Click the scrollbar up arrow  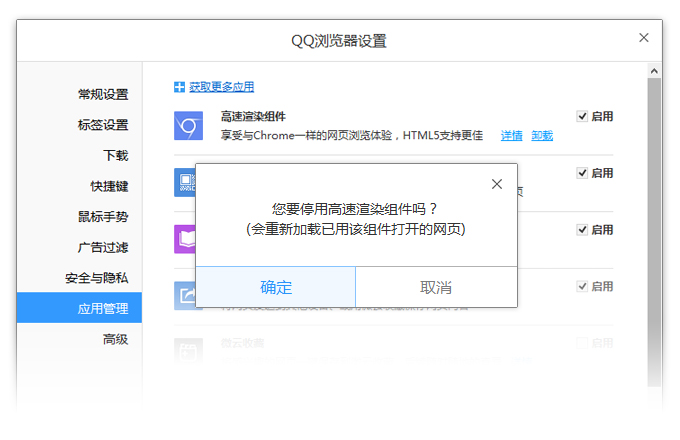(654, 71)
